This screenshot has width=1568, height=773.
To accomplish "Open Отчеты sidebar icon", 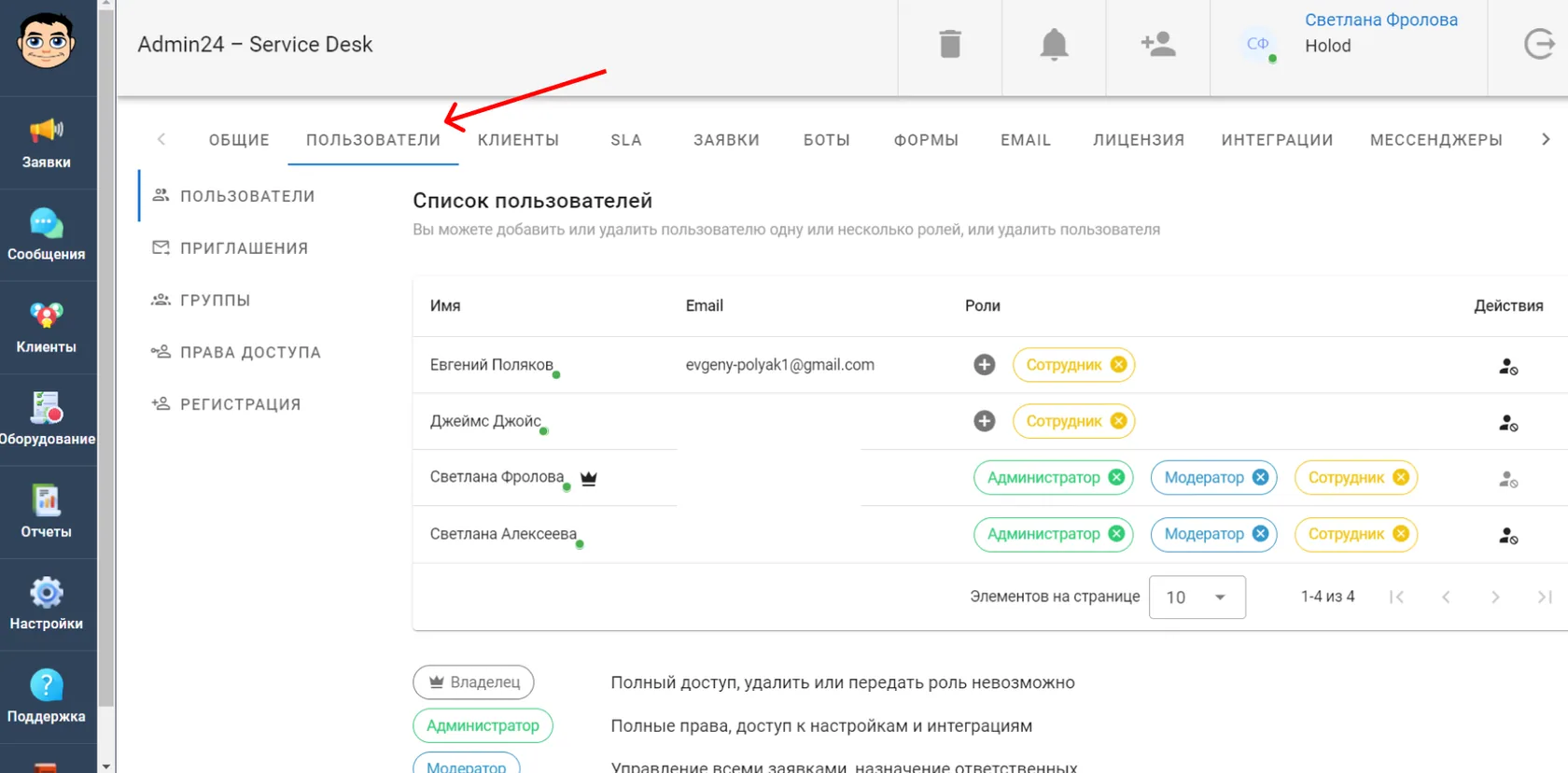I will pyautogui.click(x=47, y=512).
